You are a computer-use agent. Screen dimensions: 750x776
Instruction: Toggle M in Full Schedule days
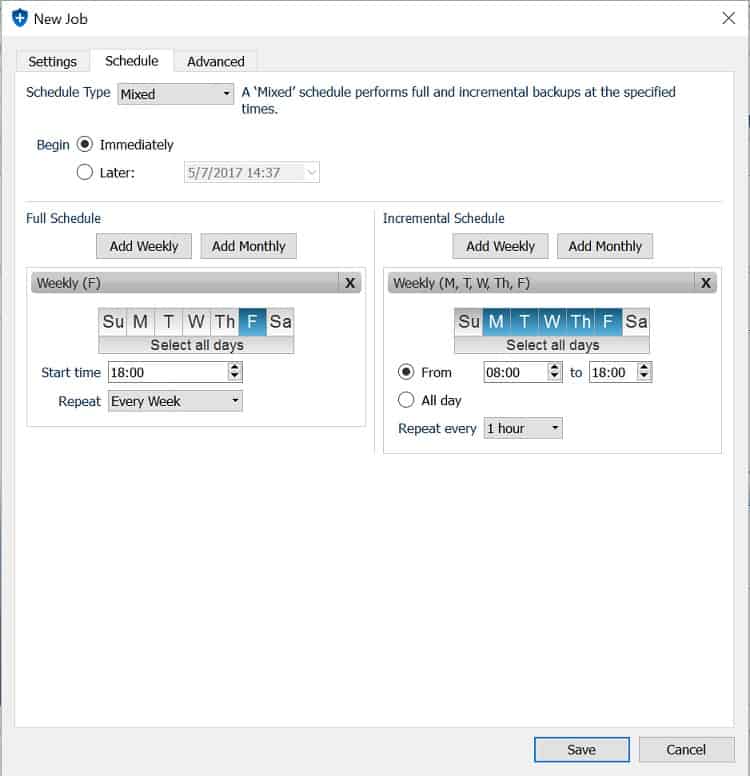click(141, 322)
